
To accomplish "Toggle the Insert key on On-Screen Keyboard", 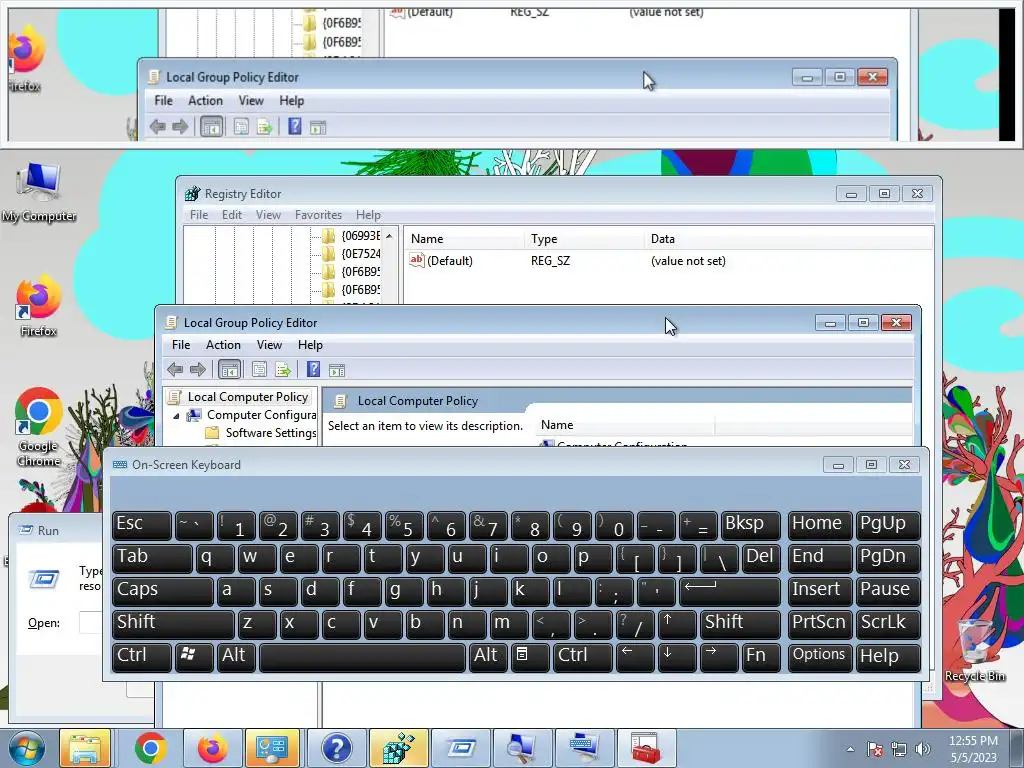I will click(820, 591).
